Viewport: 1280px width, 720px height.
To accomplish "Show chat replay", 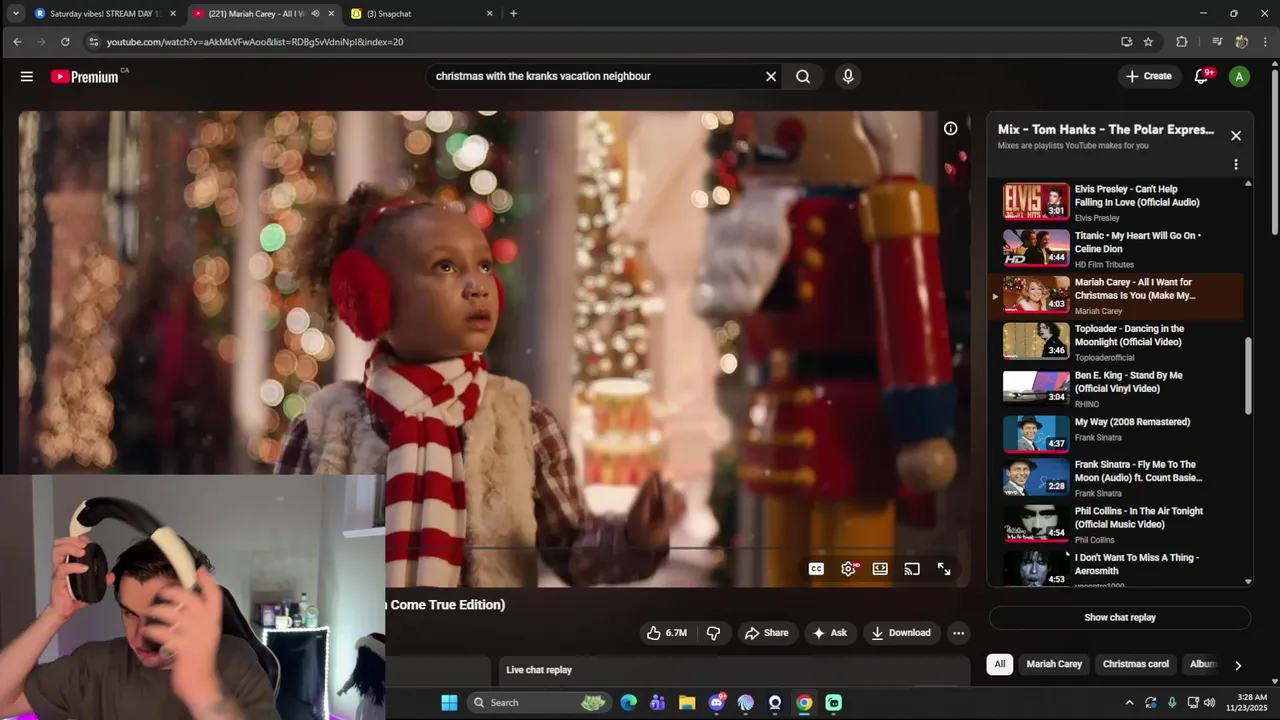I will [1120, 617].
